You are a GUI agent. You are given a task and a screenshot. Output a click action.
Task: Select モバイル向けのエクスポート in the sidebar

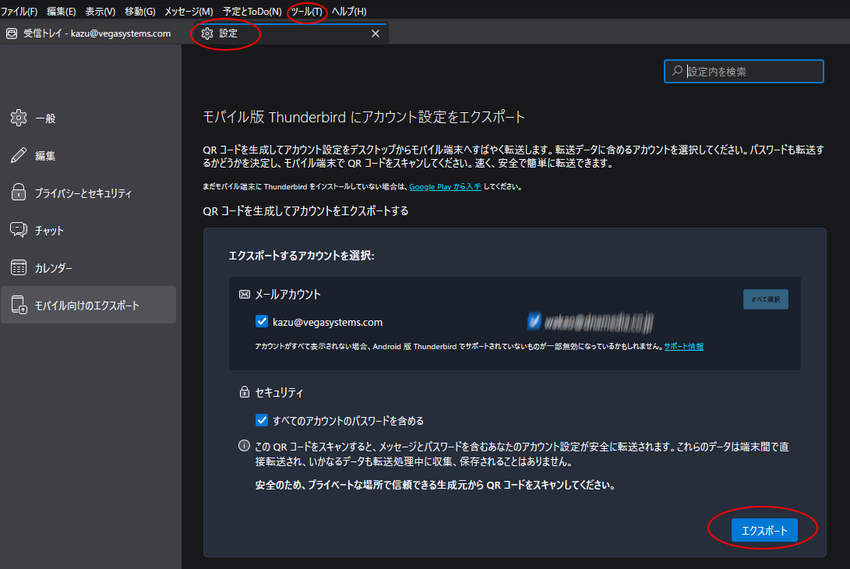pos(88,305)
